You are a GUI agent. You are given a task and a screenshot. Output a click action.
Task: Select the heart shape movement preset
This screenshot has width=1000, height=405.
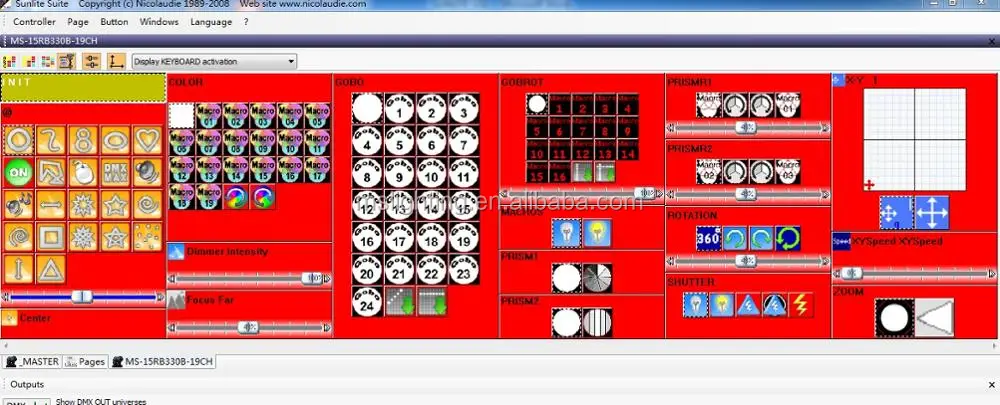point(146,139)
